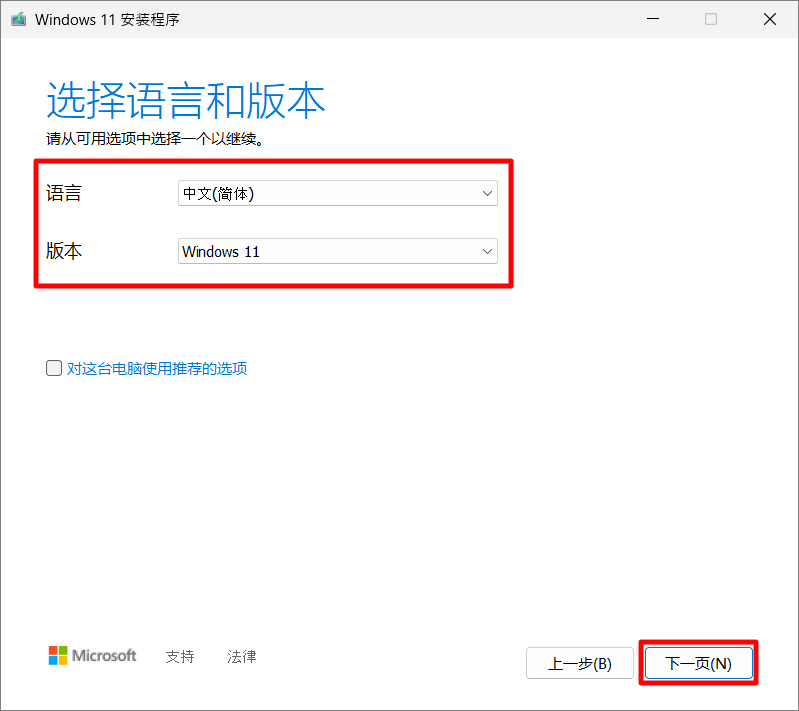Click the chevron arrow of the 语言 combo box
Image resolution: width=799 pixels, height=711 pixels.
tap(487, 193)
